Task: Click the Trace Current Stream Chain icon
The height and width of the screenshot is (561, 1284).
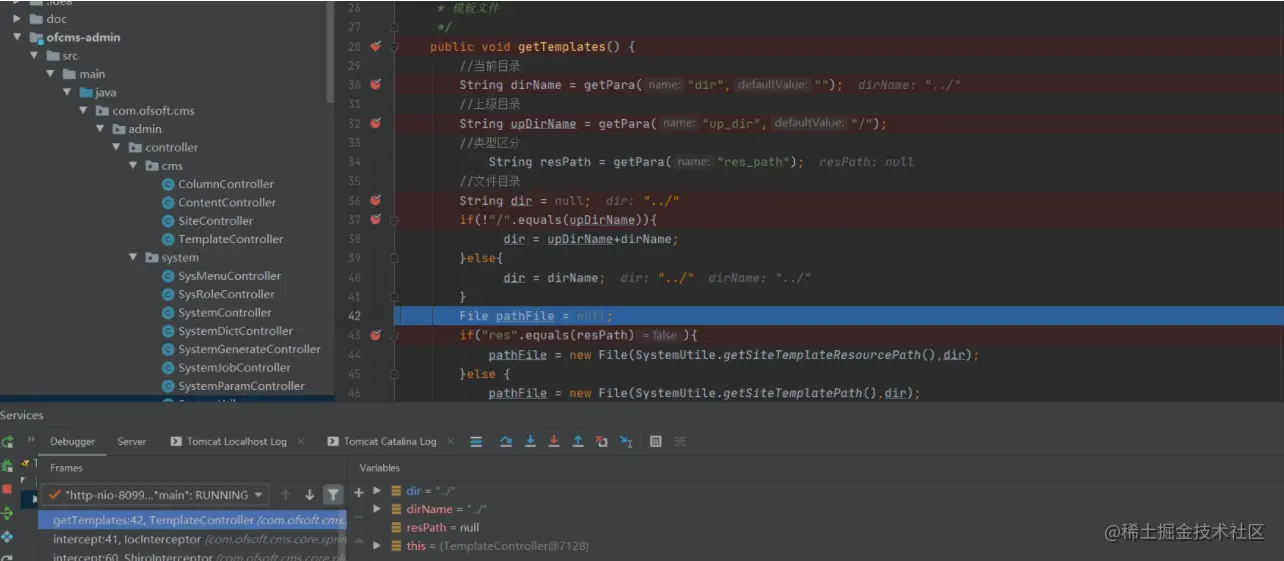Action: tap(680, 441)
